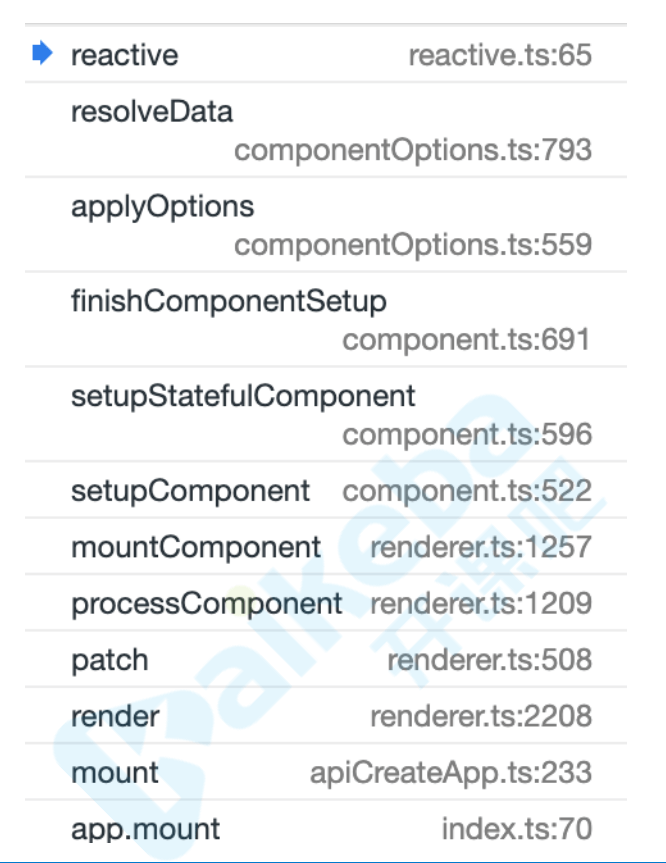Select the mountComponent stack frame

click(x=326, y=547)
